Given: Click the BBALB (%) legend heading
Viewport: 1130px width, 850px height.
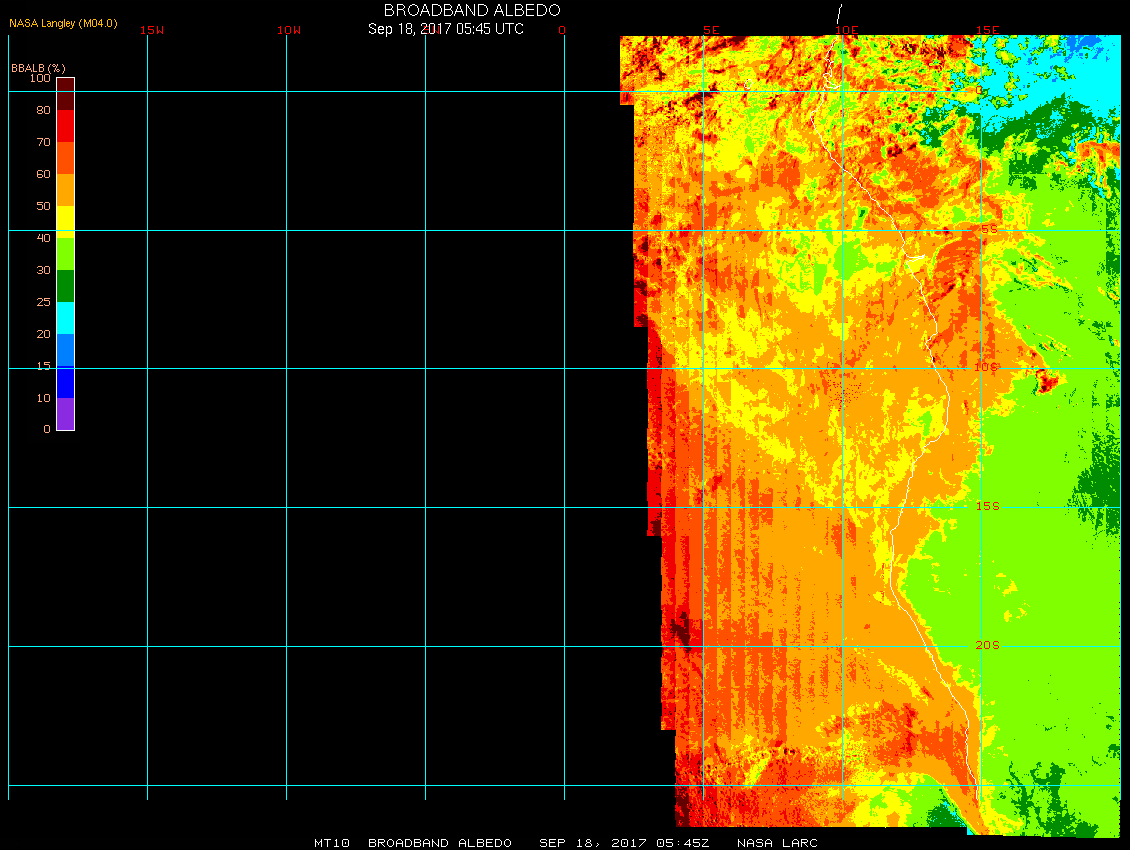Looking at the screenshot, I should (x=38, y=67).
